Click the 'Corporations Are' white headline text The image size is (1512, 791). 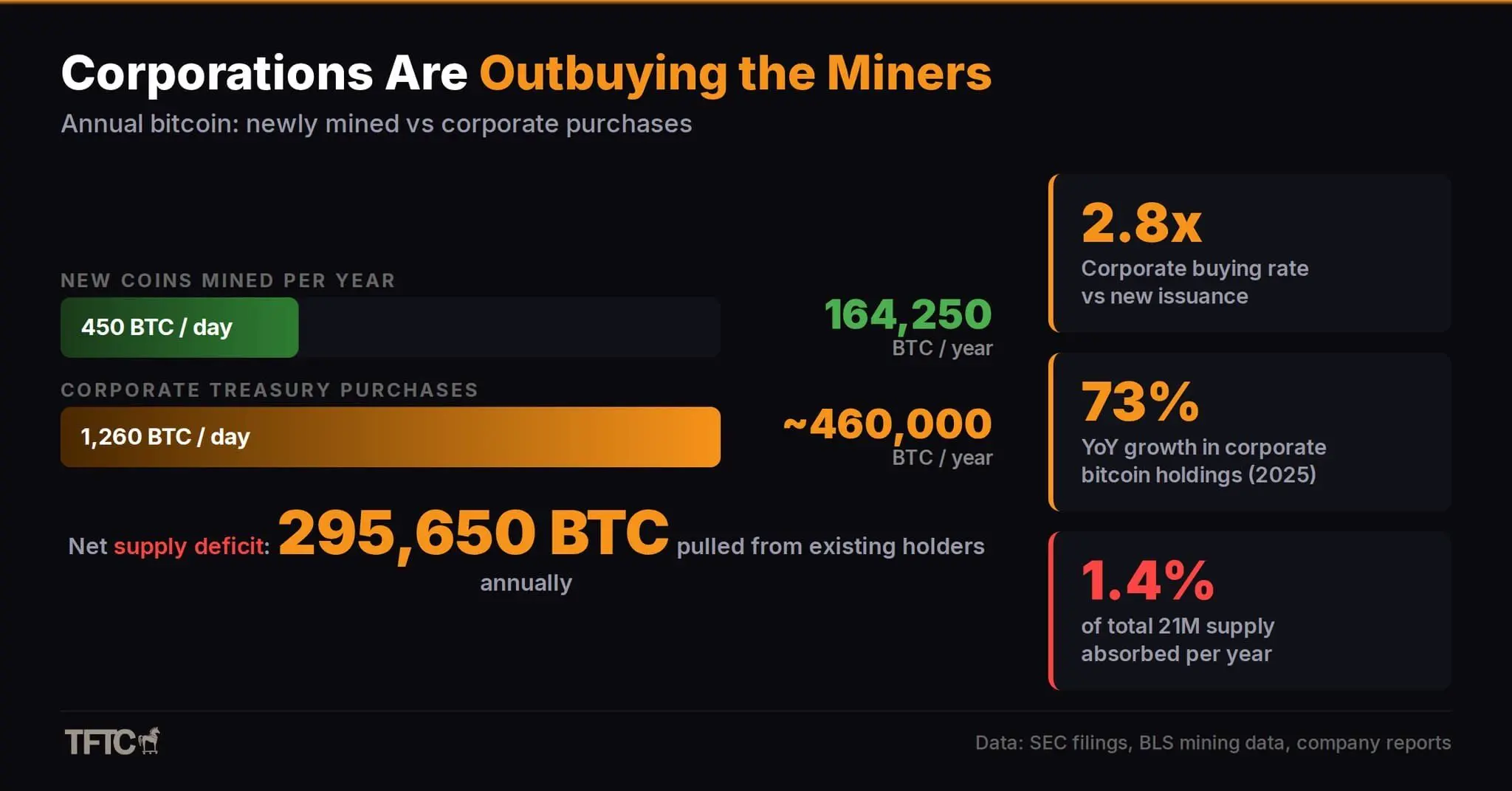pos(264,74)
